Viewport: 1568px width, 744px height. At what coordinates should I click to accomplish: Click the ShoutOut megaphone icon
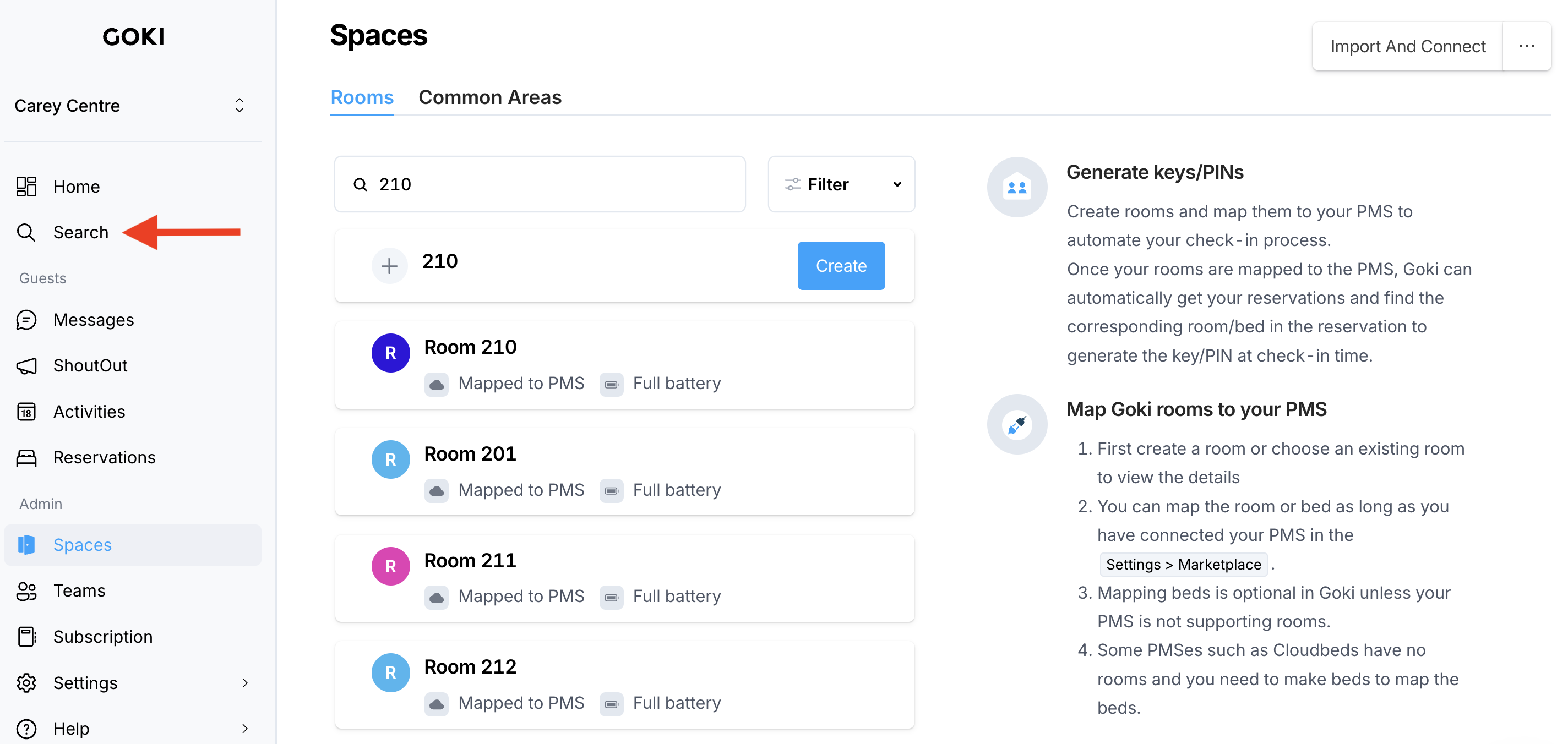[26, 365]
